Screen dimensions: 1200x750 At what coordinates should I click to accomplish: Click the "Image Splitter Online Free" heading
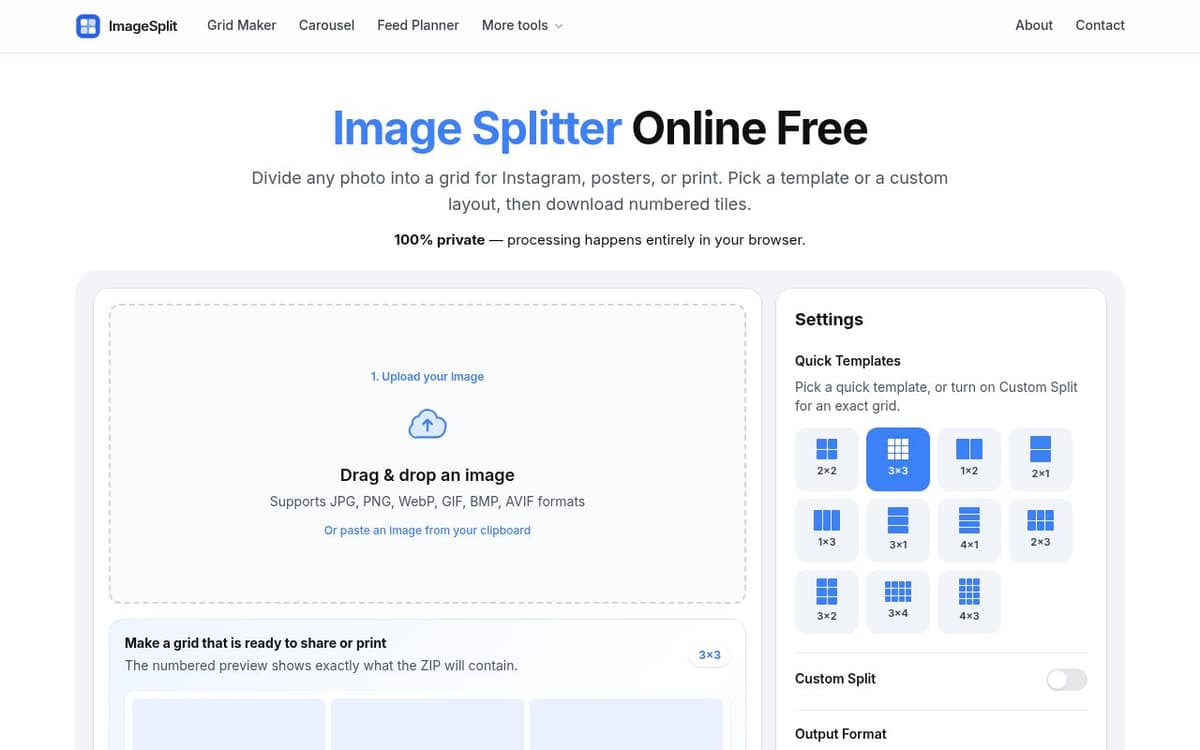click(600, 128)
